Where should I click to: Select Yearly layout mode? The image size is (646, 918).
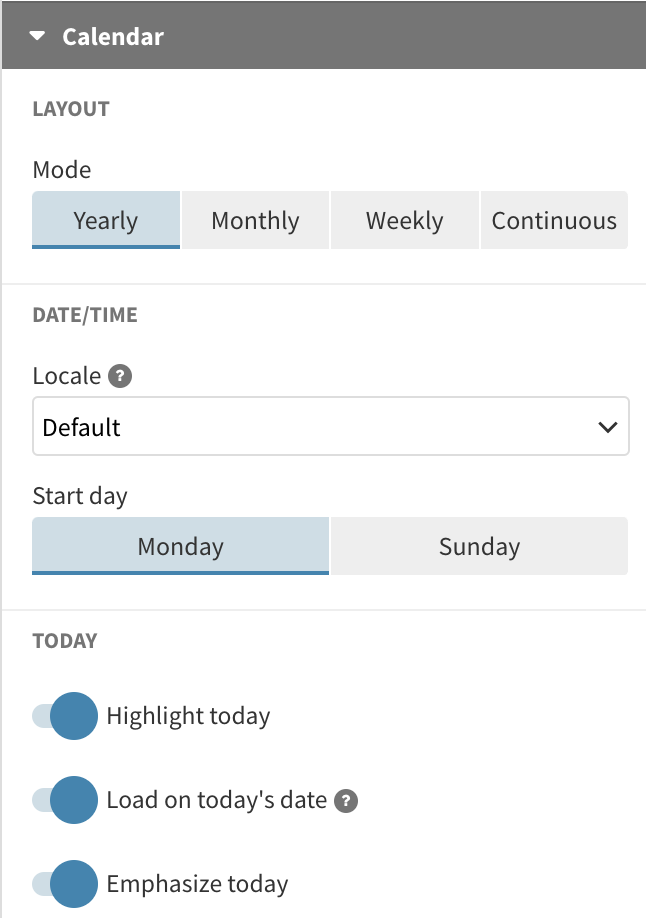tap(106, 221)
